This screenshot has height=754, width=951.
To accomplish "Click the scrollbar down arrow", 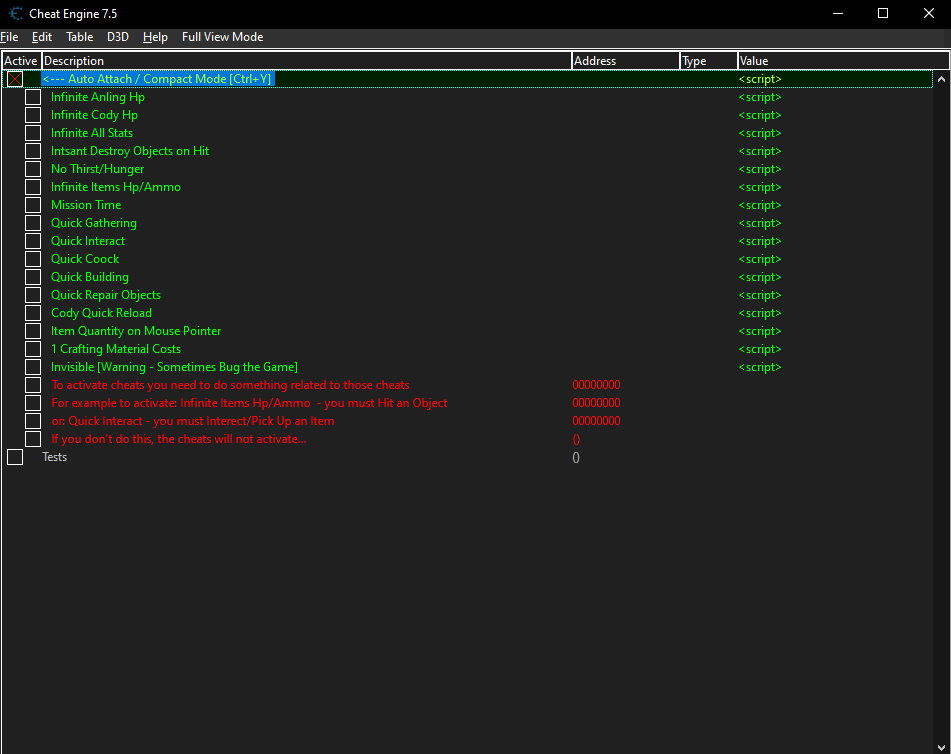I will (x=941, y=747).
